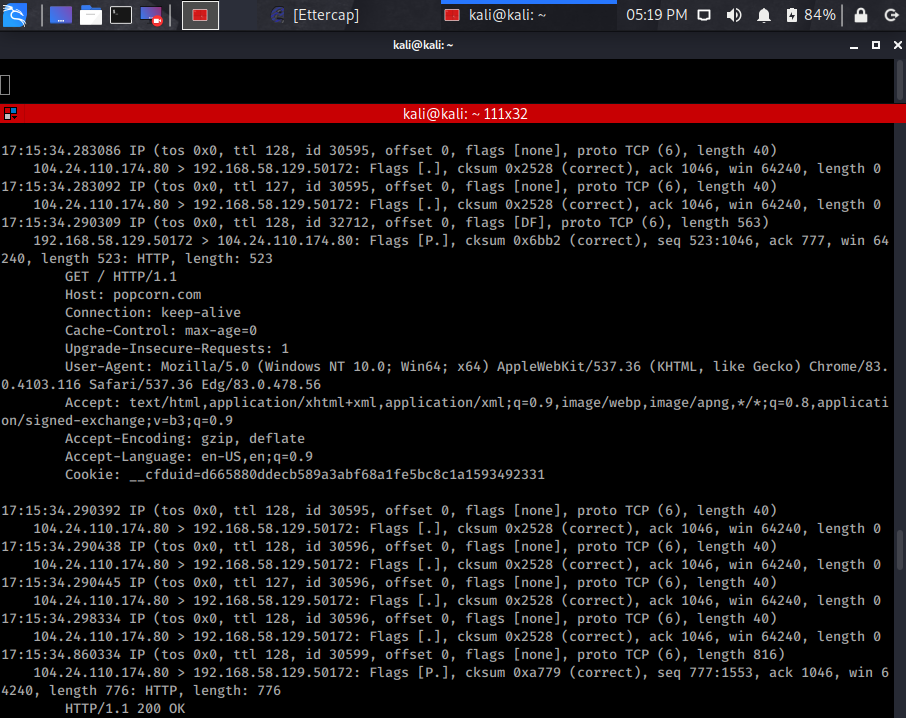Click the line with cksum 0xa779
The height and width of the screenshot is (718, 906).
(461, 672)
